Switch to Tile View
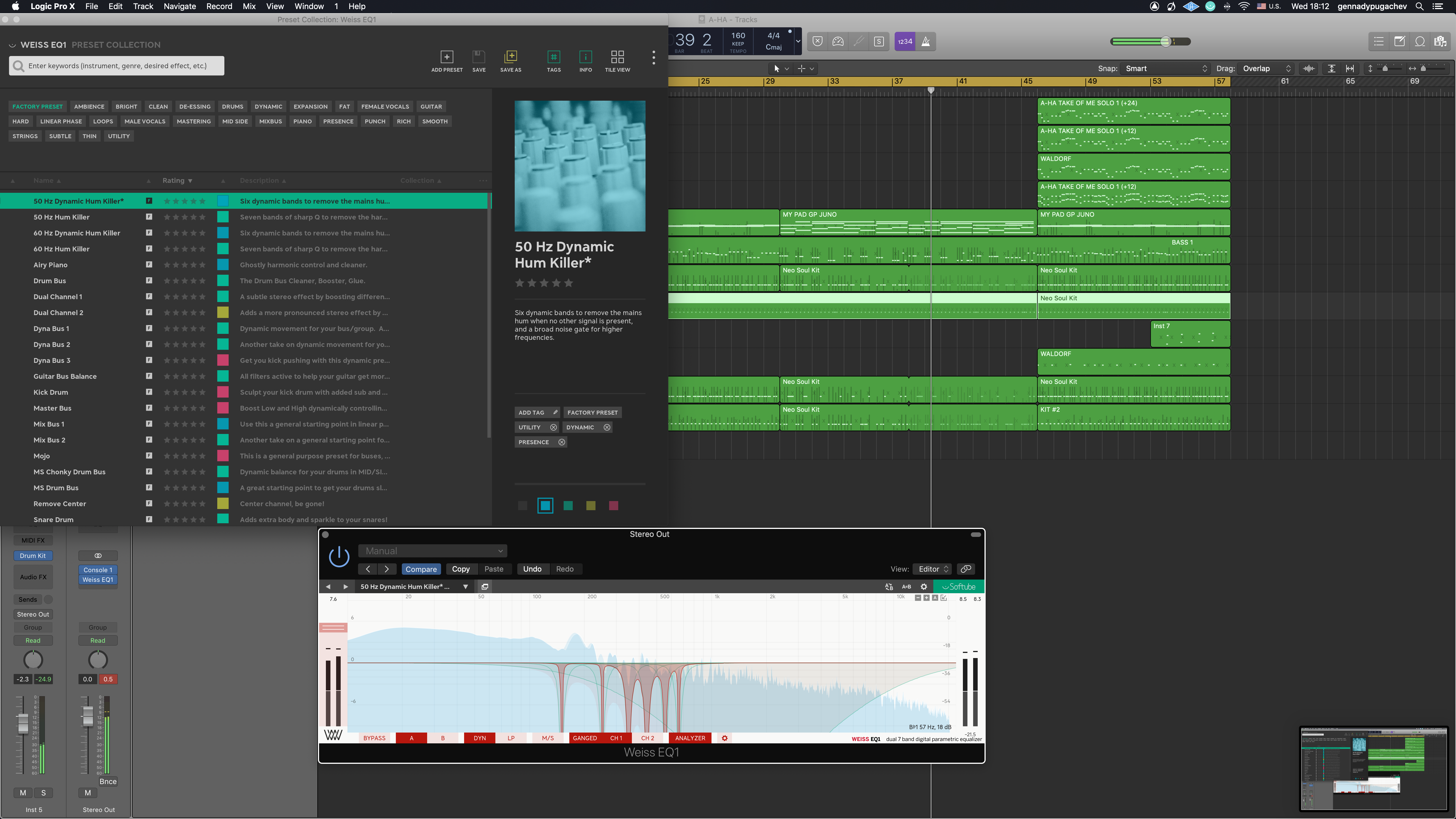 [617, 57]
